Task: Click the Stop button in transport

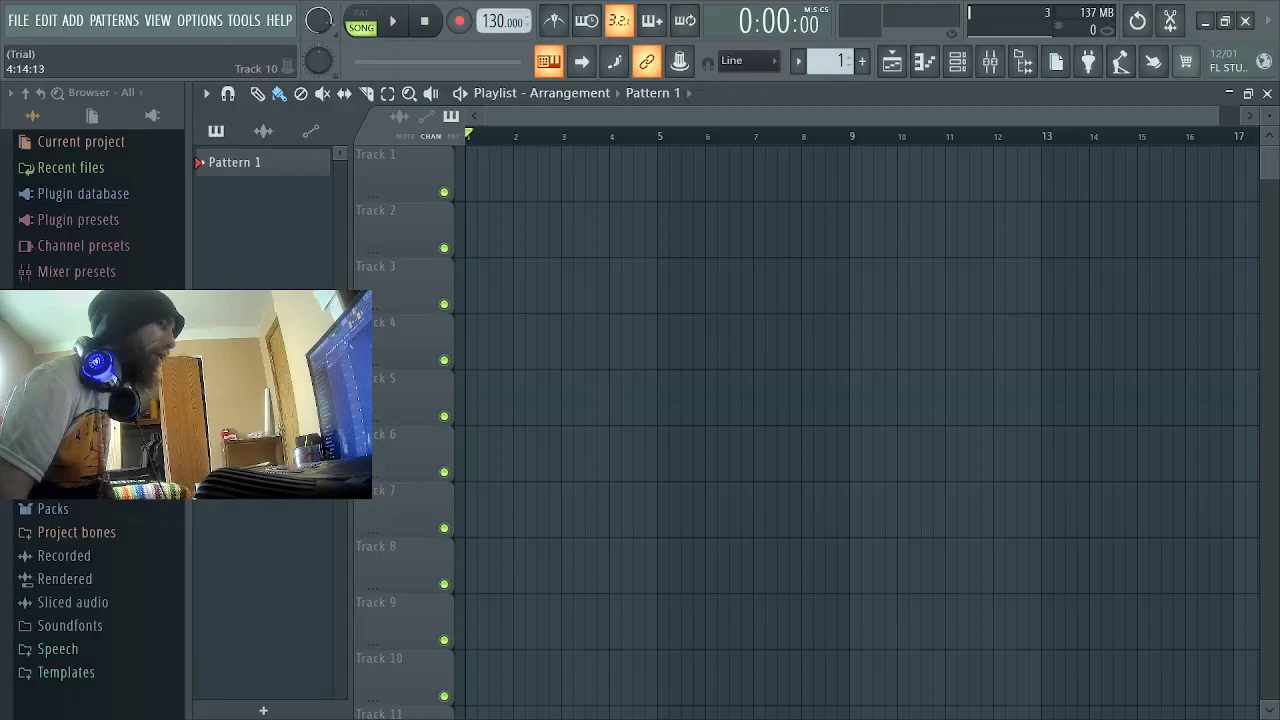Action: coord(424,21)
